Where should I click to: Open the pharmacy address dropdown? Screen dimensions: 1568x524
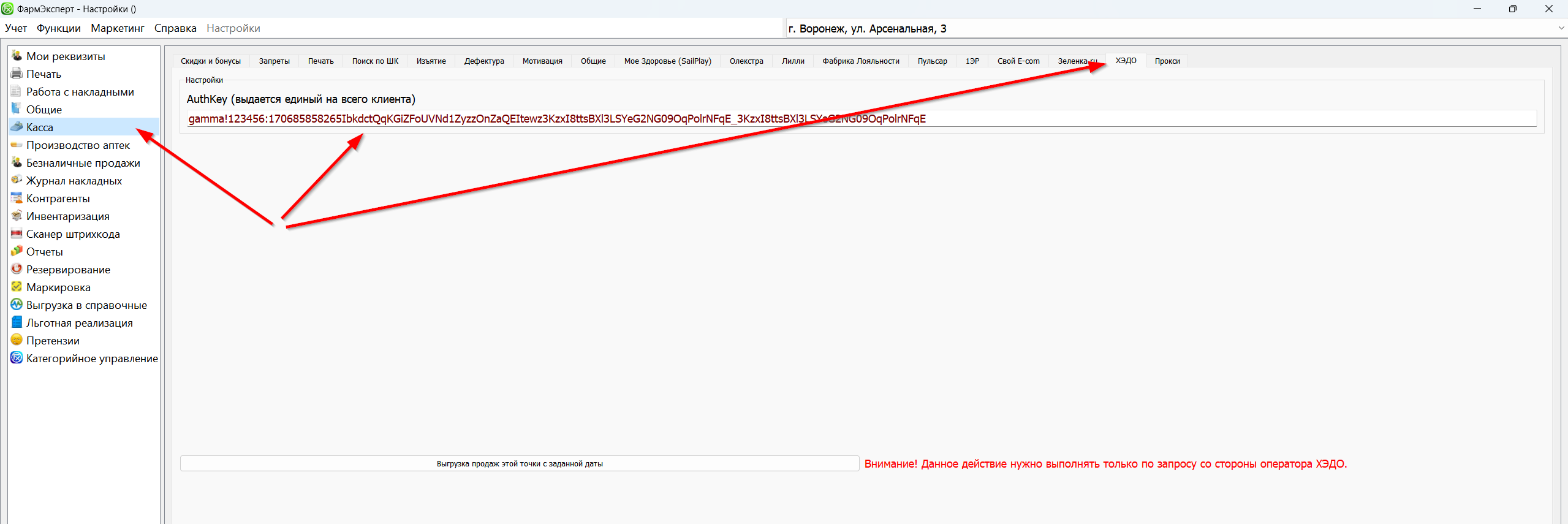(1560, 28)
